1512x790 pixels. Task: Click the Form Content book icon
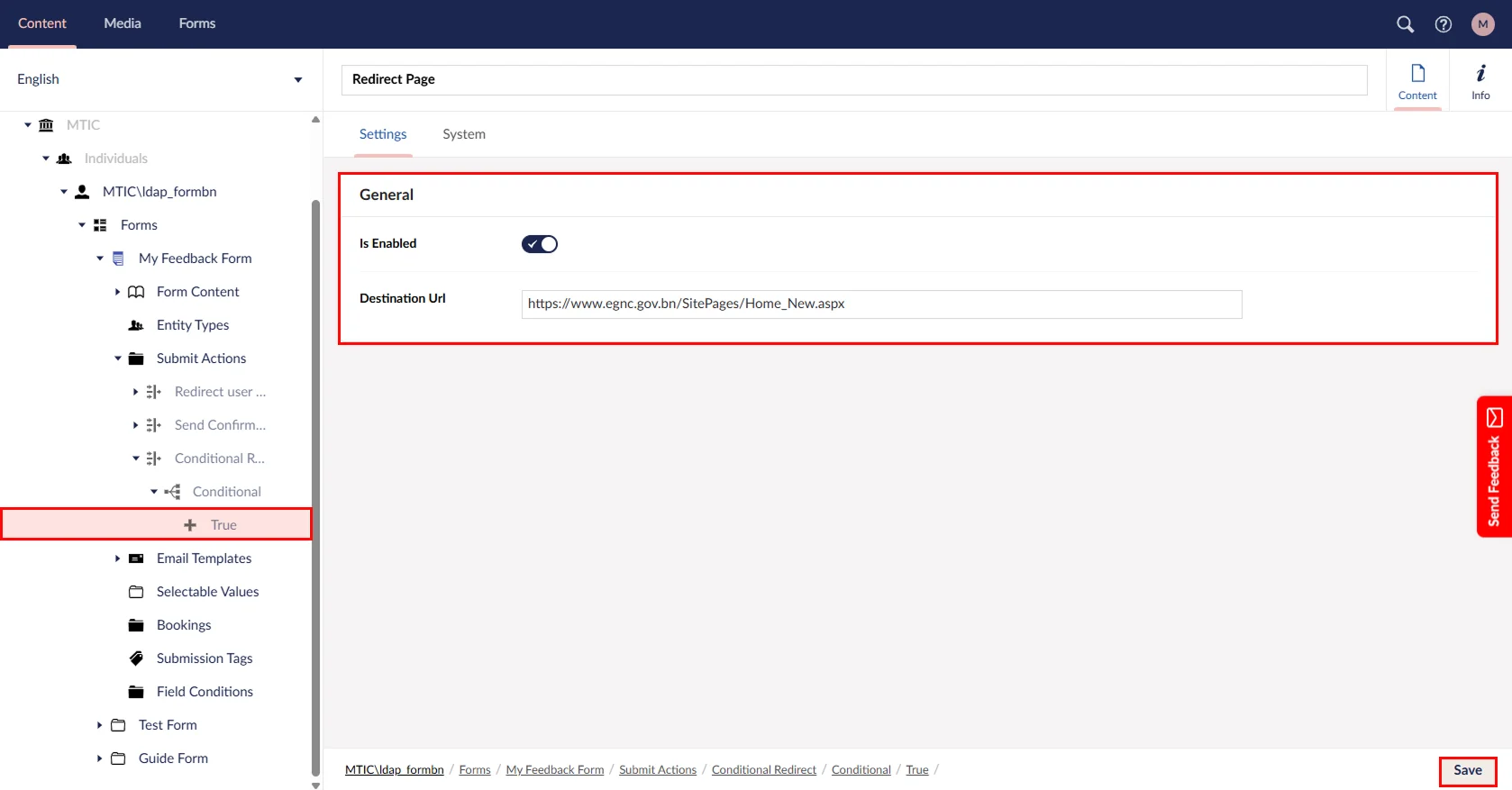(136, 292)
